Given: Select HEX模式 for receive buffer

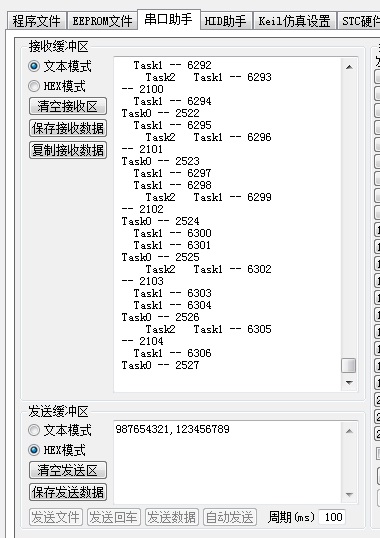Looking at the screenshot, I should tap(57, 86).
